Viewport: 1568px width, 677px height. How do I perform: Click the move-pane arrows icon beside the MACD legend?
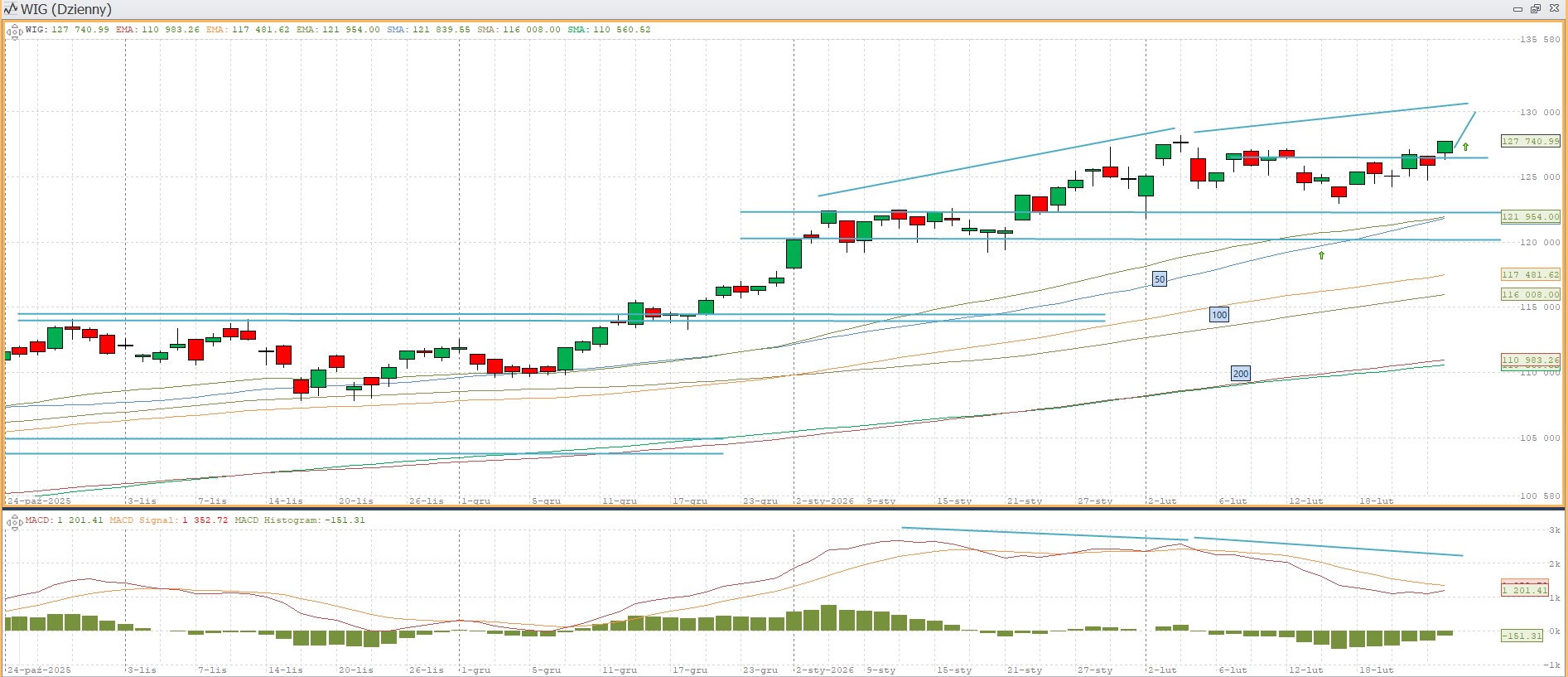pyautogui.click(x=14, y=522)
